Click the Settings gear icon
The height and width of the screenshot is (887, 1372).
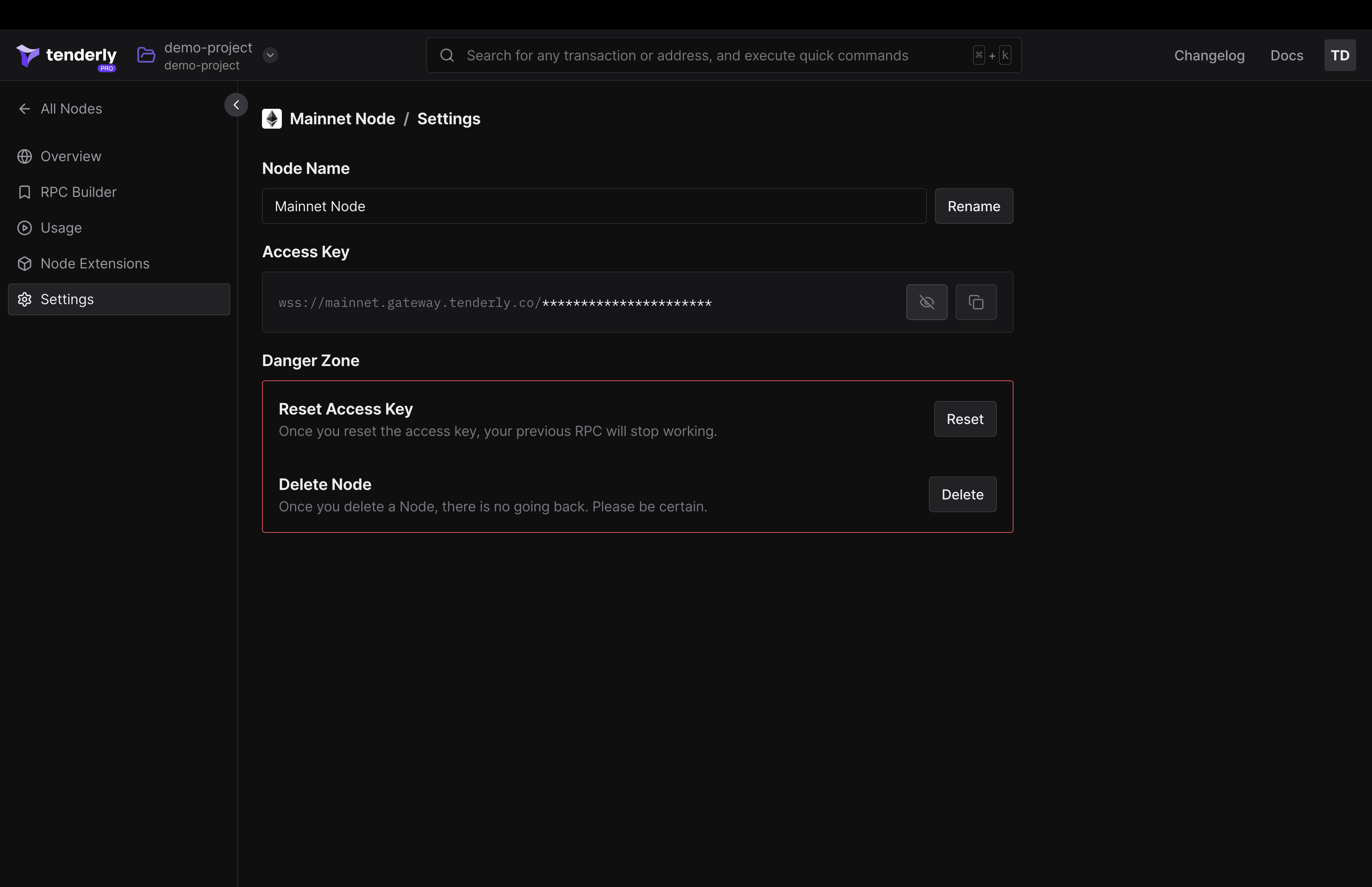(x=24, y=299)
